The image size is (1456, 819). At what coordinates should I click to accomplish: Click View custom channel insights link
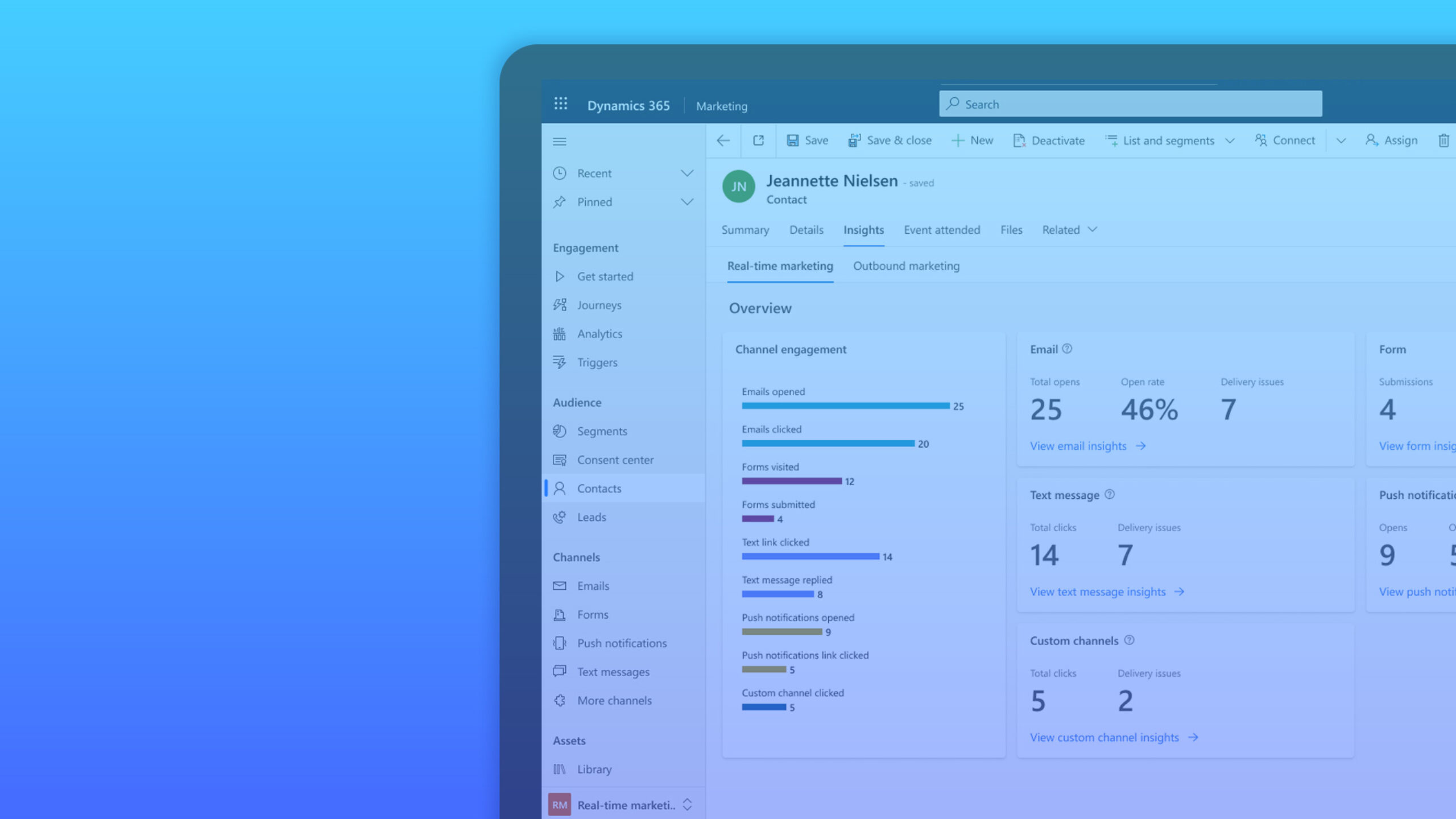pyautogui.click(x=1114, y=738)
